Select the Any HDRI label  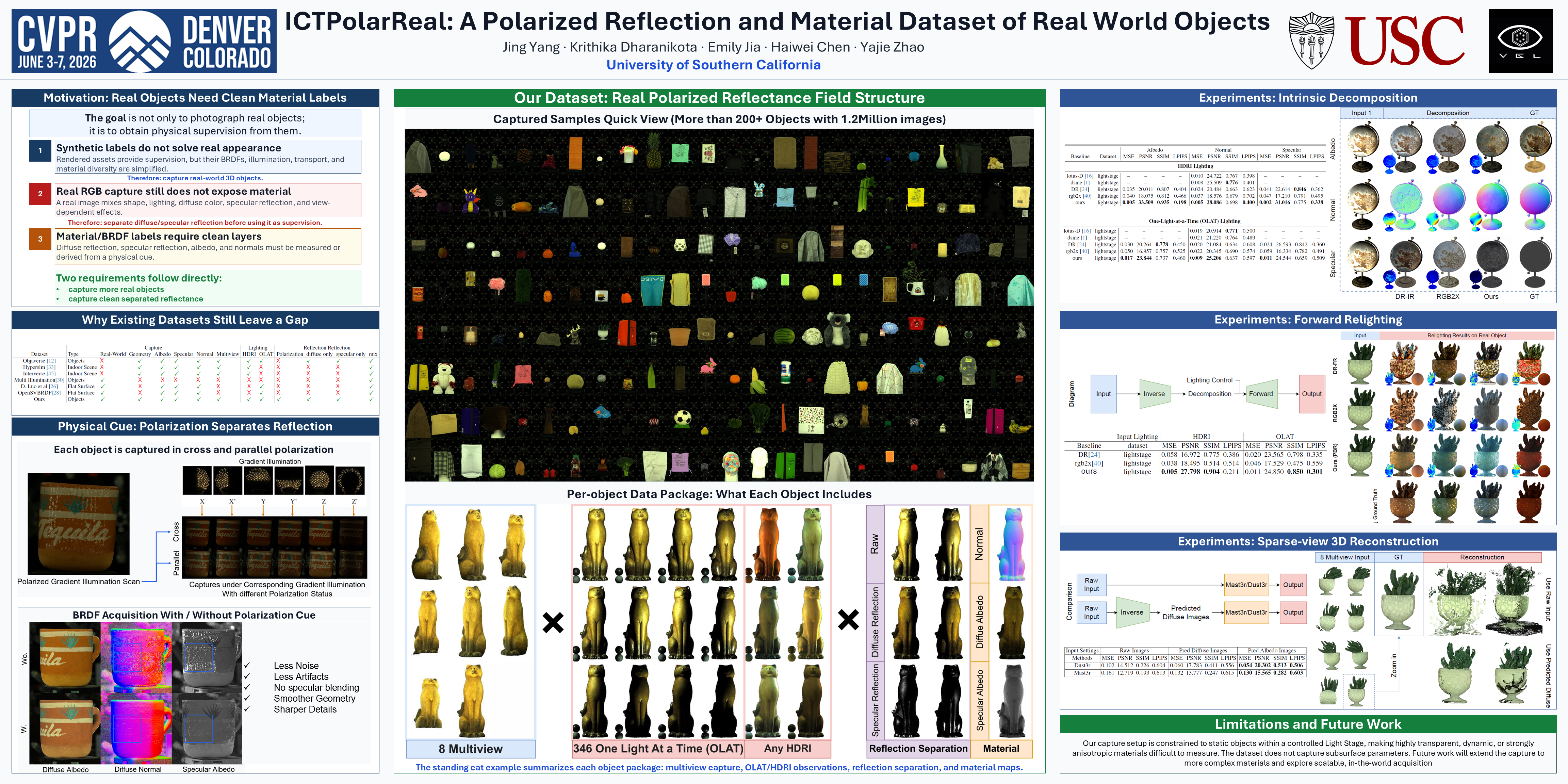point(788,749)
